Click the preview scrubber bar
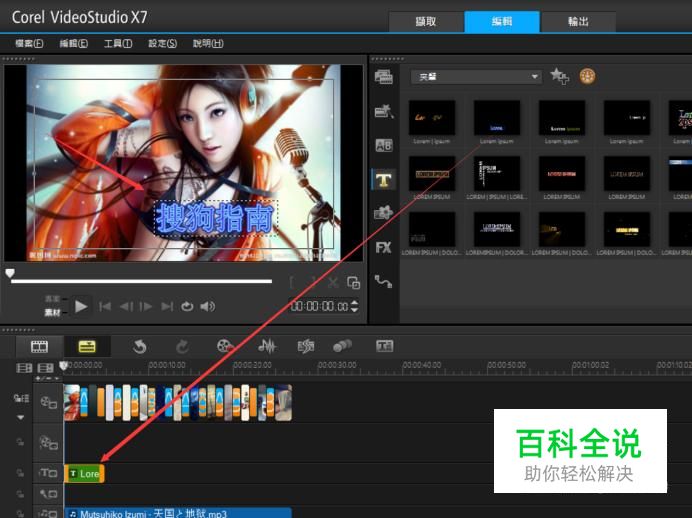The image size is (692, 518). point(141,281)
